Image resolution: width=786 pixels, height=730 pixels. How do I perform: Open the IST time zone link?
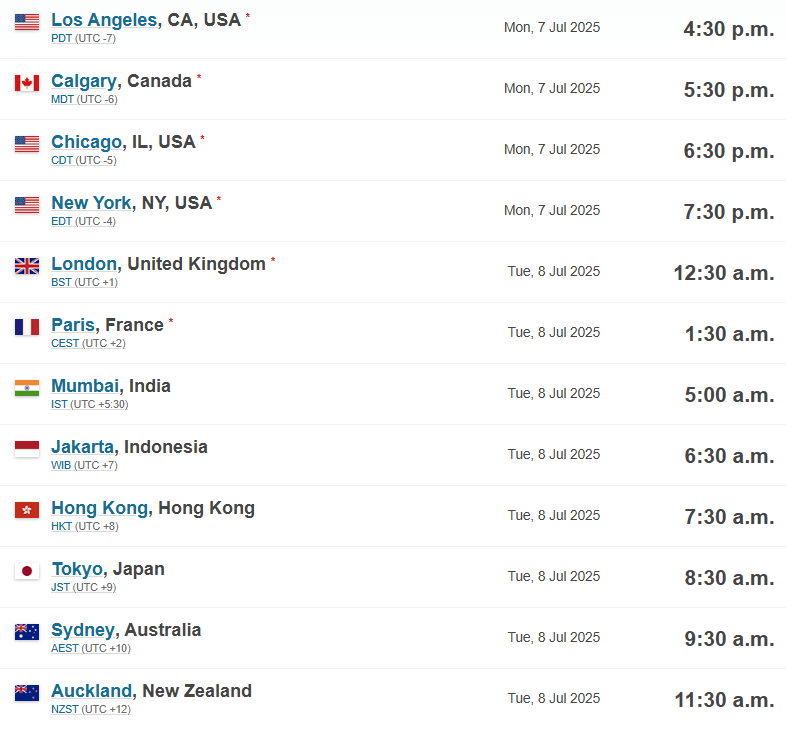tap(59, 404)
